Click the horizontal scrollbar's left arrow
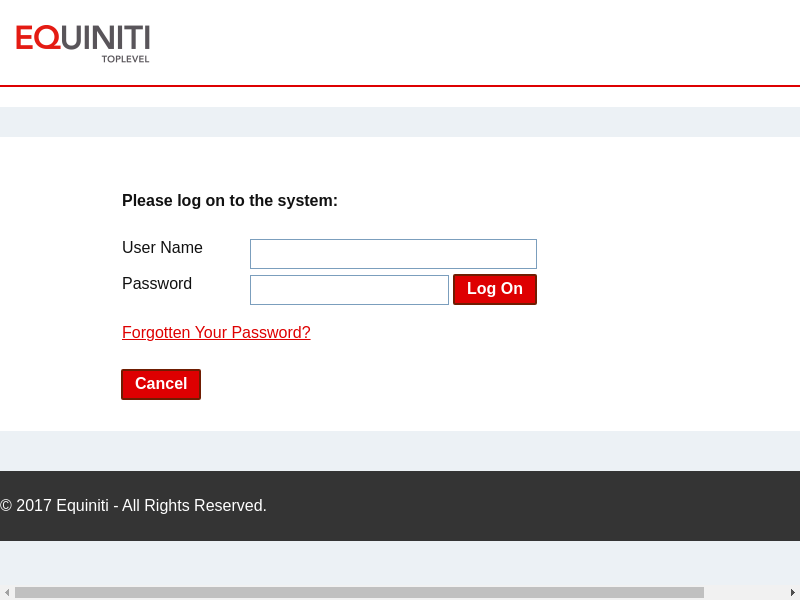 [x=7, y=592]
